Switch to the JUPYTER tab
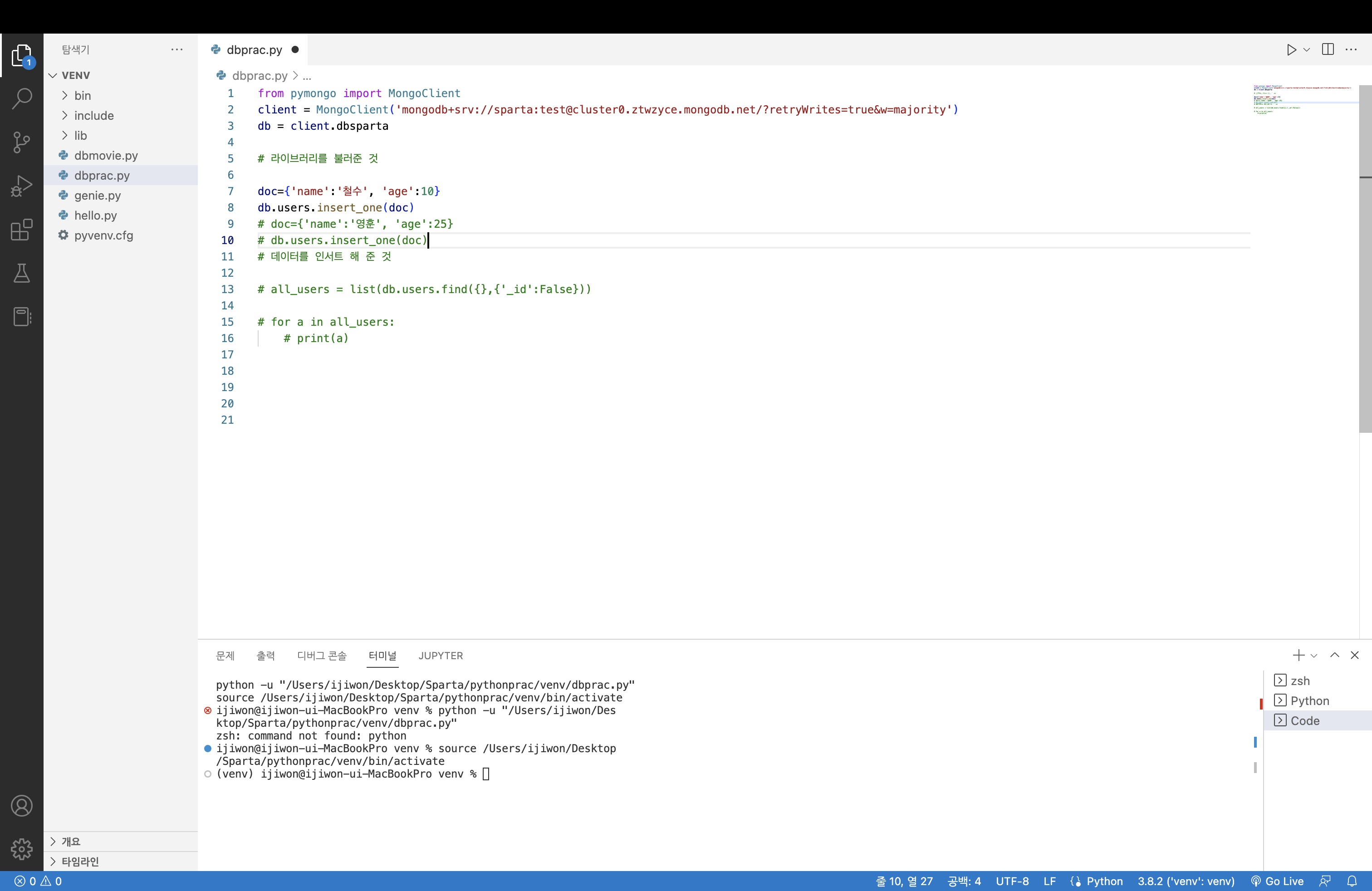Image resolution: width=1372 pixels, height=891 pixels. coord(441,656)
